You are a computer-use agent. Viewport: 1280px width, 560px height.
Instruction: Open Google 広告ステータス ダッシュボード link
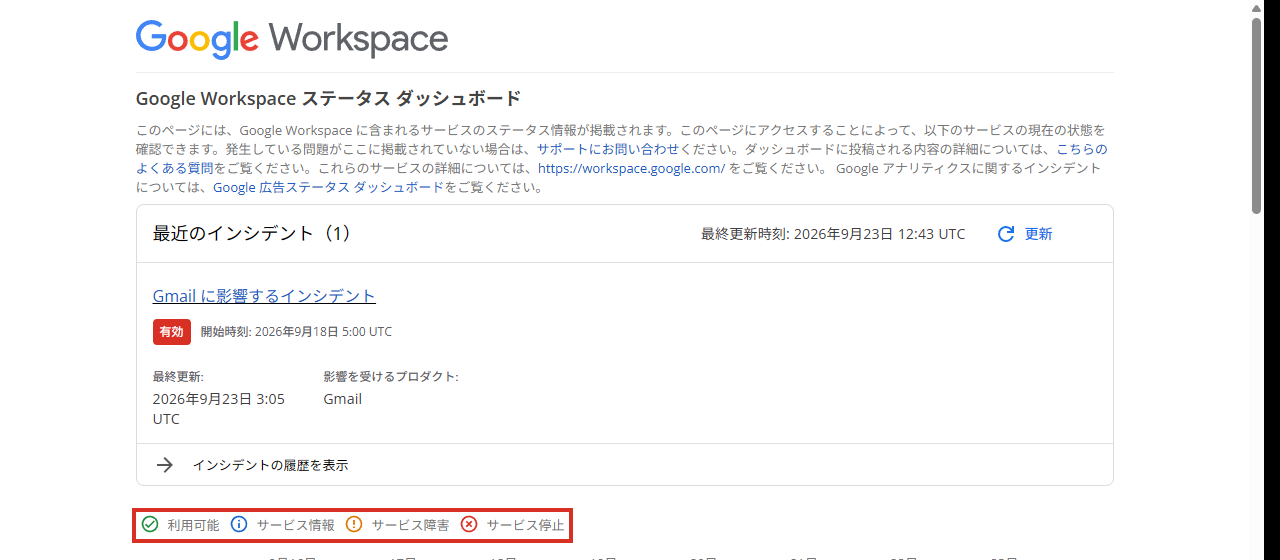pos(328,187)
